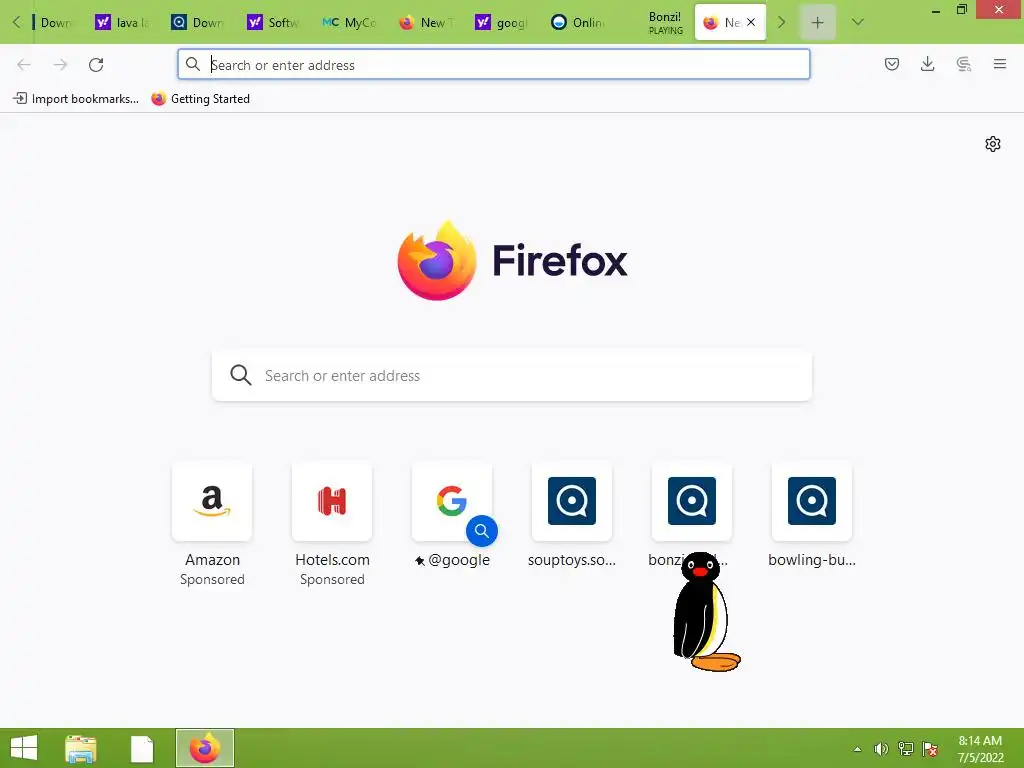The height and width of the screenshot is (768, 1024).
Task: Expand the list all tabs dropdown
Action: 857,22
